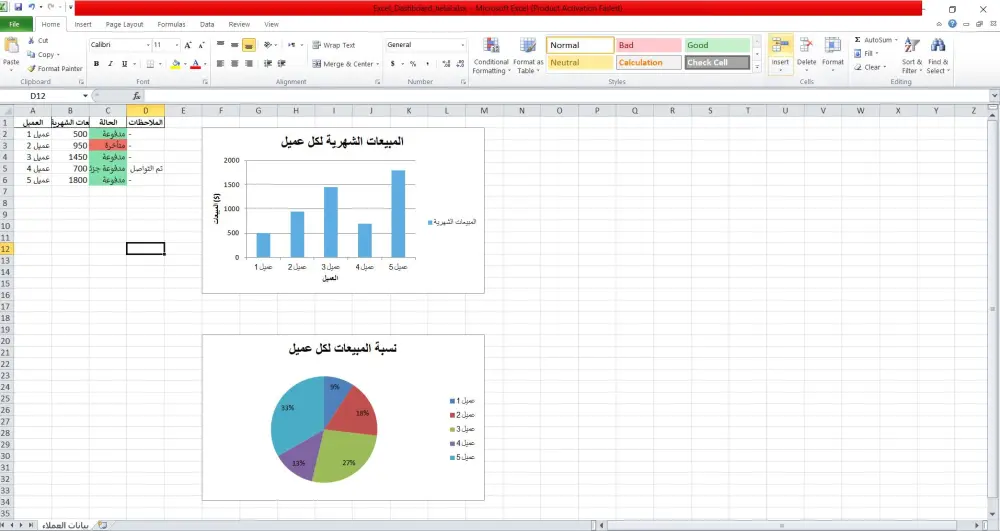1000x531 pixels.
Task: Click the Increase Font Size icon
Action: tap(188, 45)
